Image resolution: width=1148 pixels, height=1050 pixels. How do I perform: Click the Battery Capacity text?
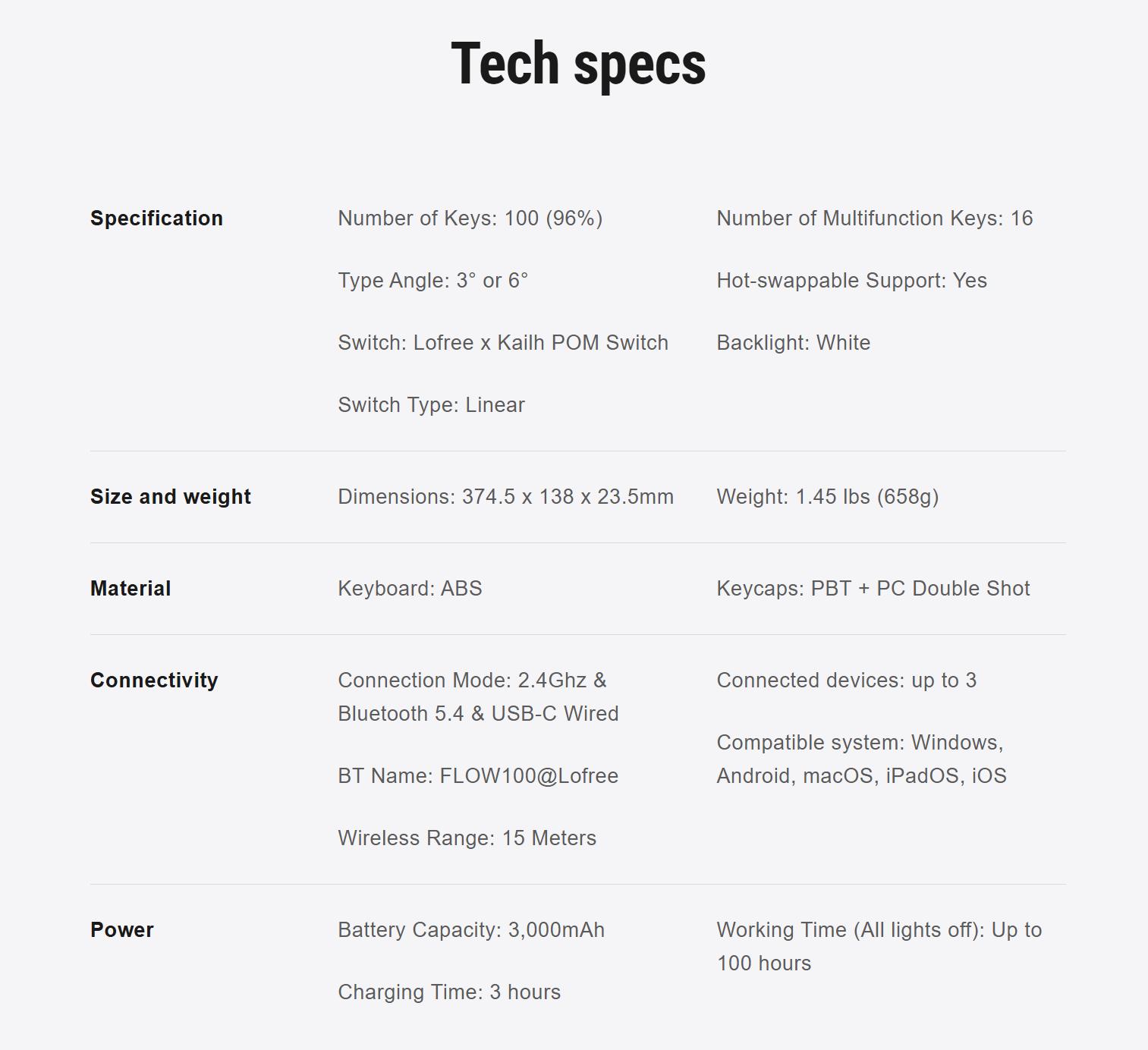pyautogui.click(x=471, y=930)
